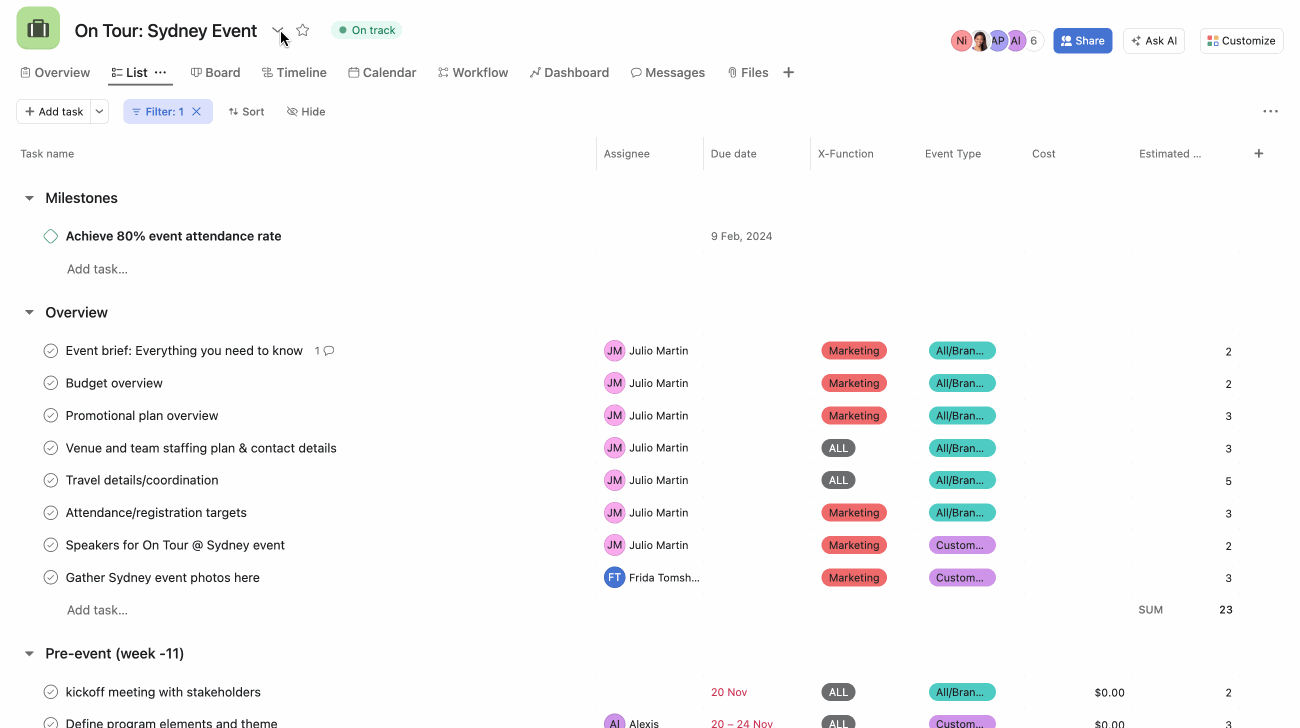
Task: Click the Share button
Action: pyautogui.click(x=1082, y=41)
